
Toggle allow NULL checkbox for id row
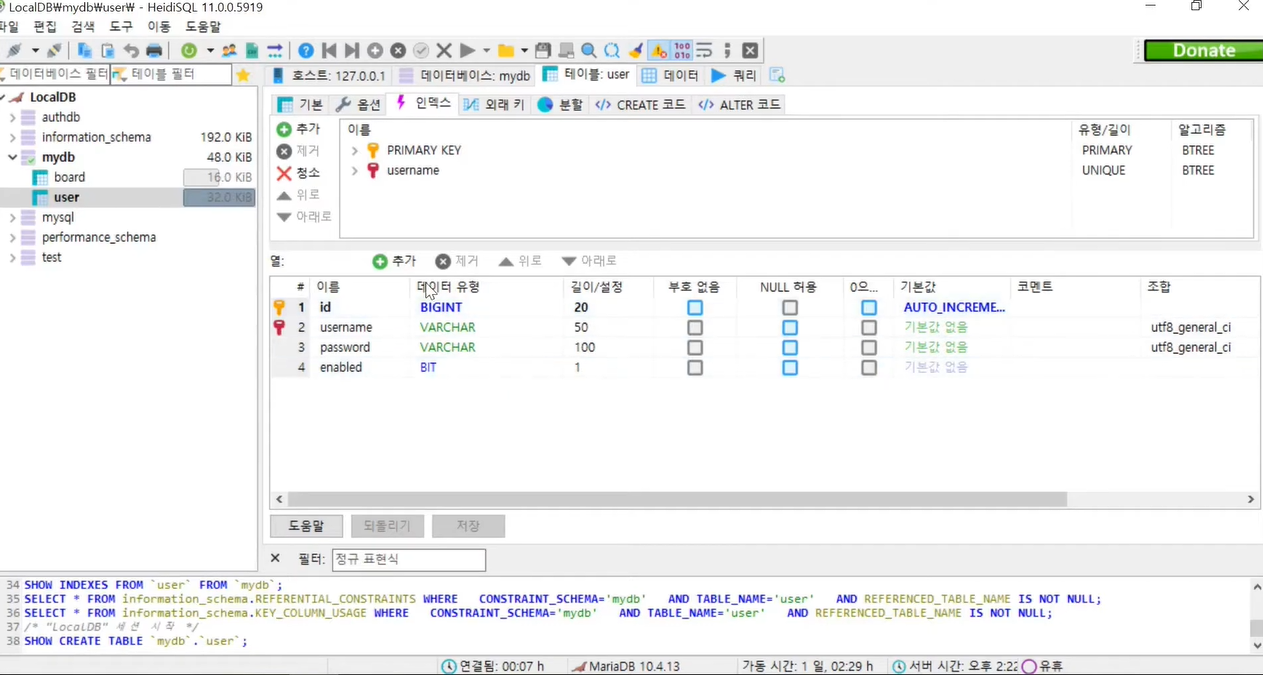pyautogui.click(x=790, y=307)
